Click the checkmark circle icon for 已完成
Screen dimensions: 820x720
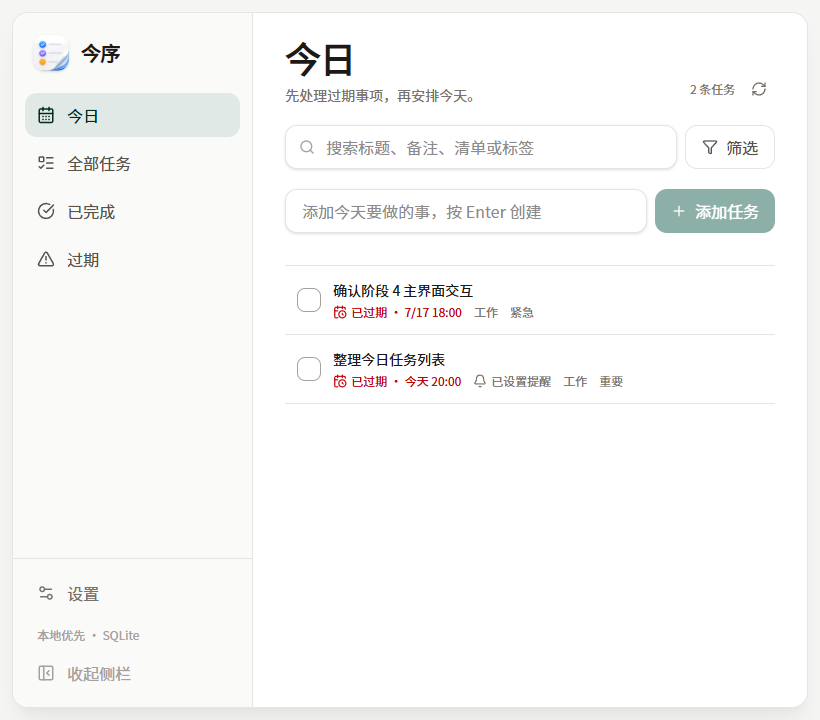[46, 211]
